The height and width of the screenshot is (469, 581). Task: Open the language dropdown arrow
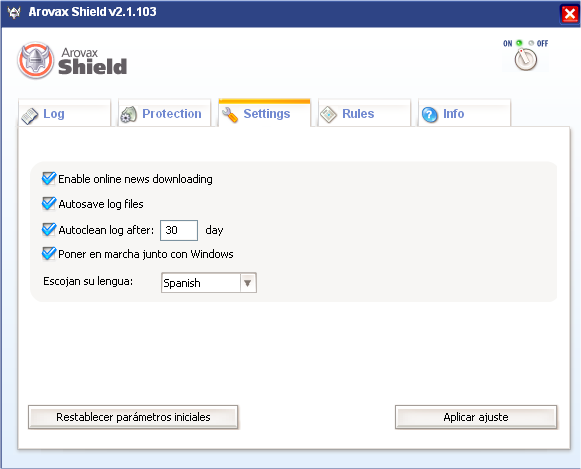(248, 283)
